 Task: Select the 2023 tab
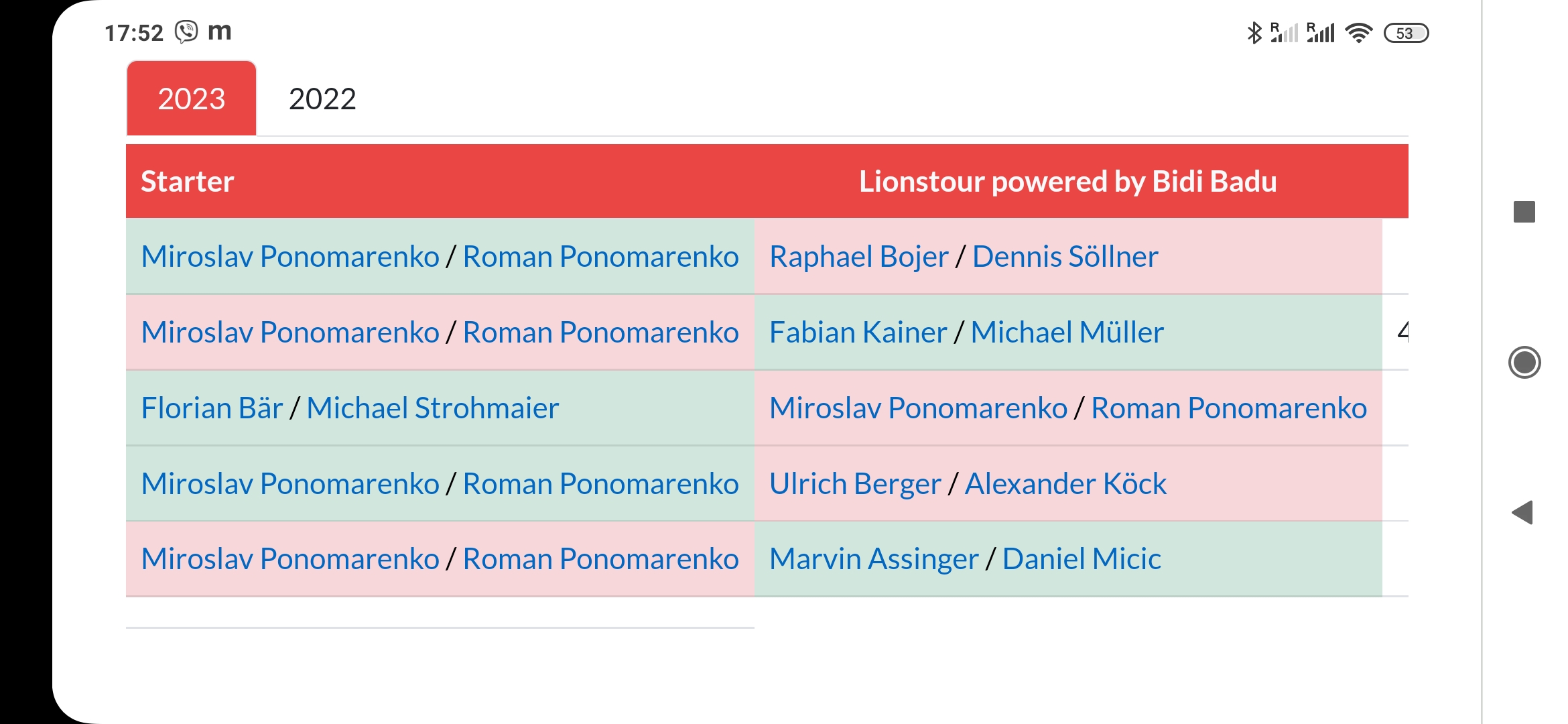tap(192, 99)
